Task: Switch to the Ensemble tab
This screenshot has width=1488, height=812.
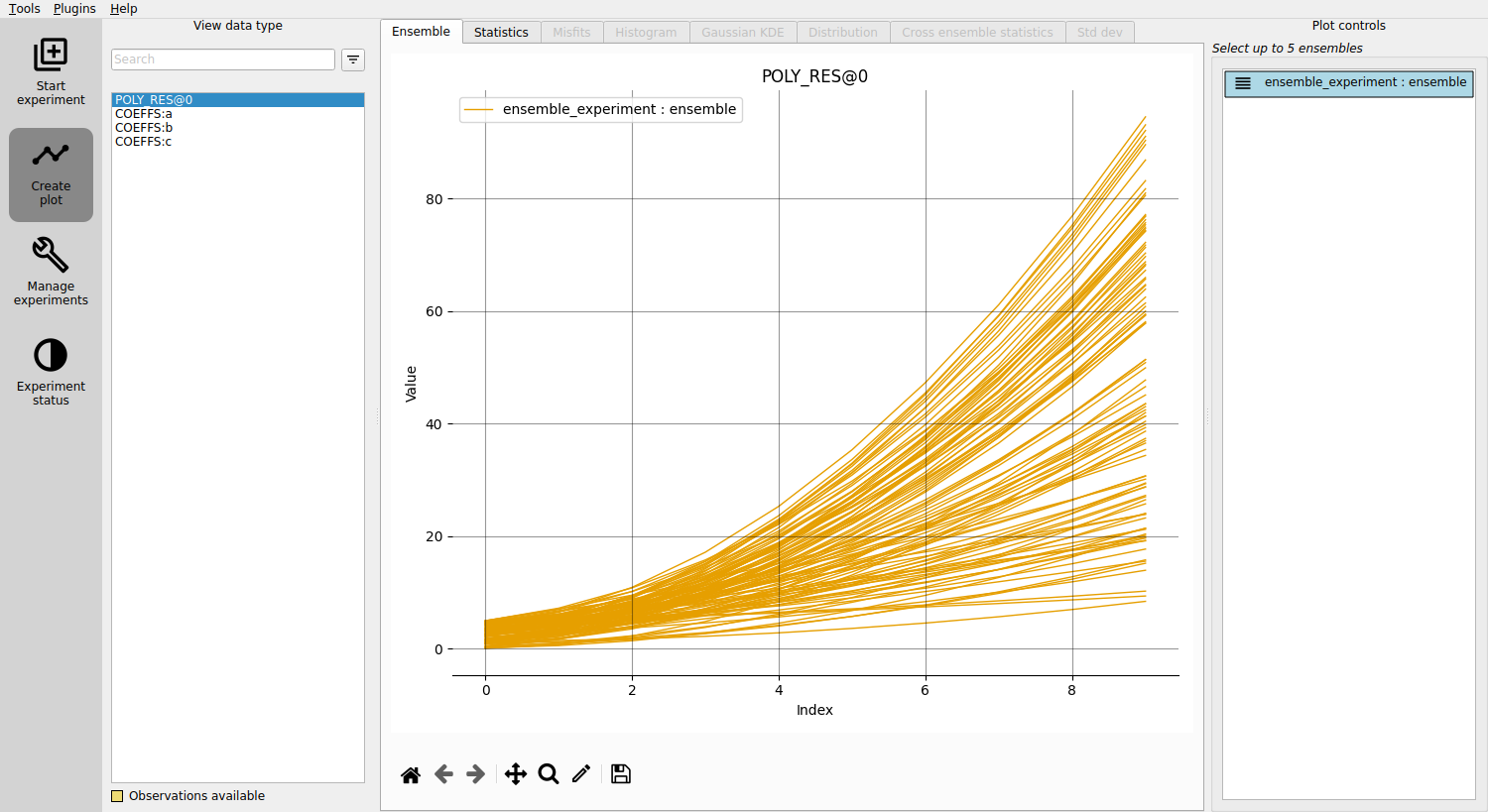Action: 421,32
